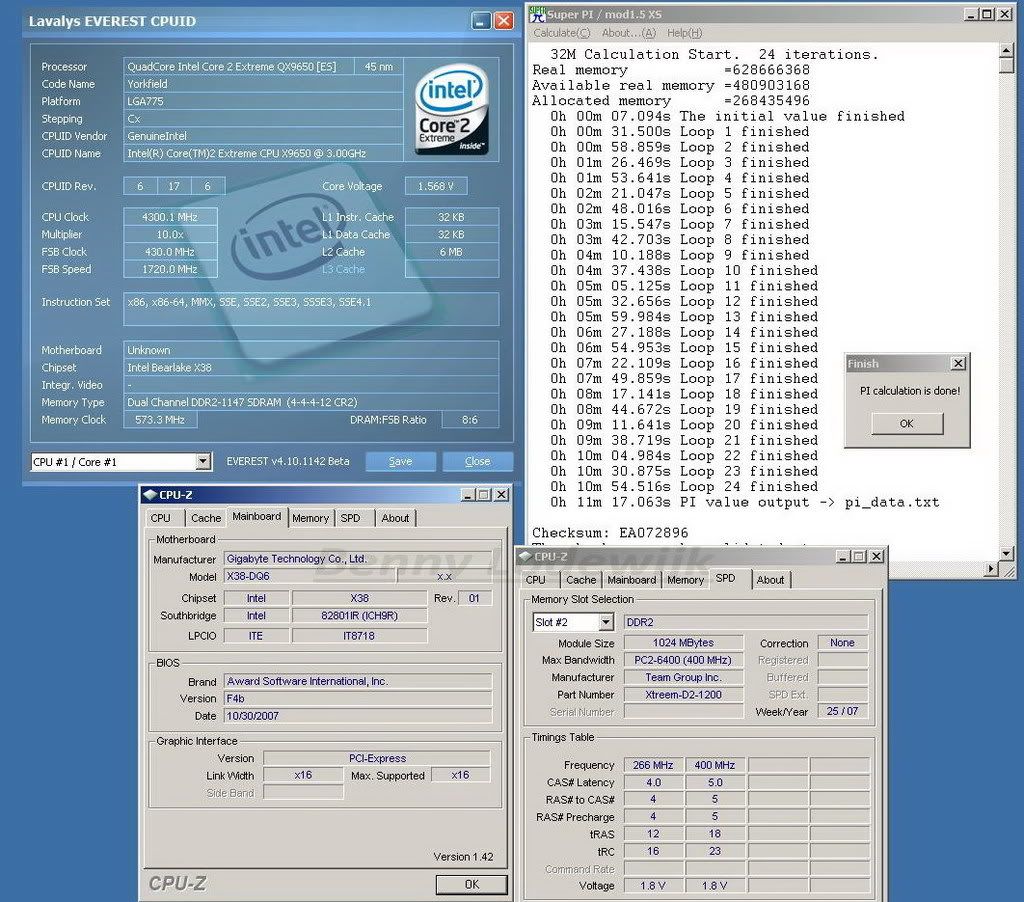Viewport: 1024px width, 902px height.
Task: Minimize the Super PI window
Action: coord(971,14)
